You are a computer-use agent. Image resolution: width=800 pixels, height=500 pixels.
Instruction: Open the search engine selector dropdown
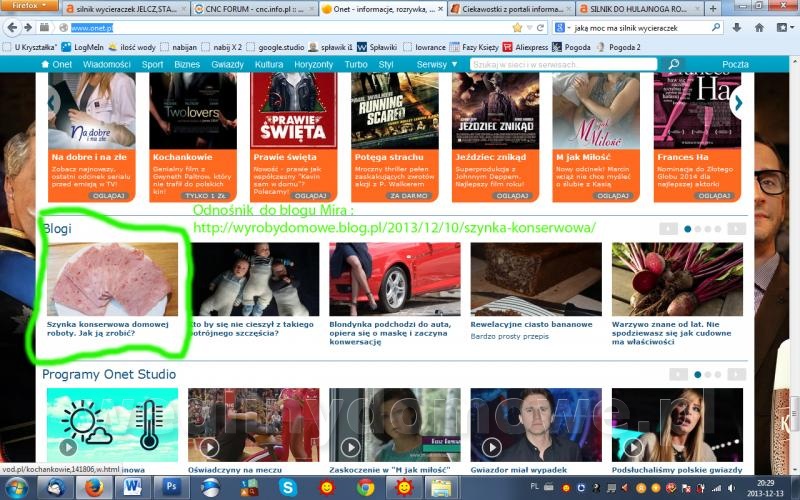[x=563, y=28]
